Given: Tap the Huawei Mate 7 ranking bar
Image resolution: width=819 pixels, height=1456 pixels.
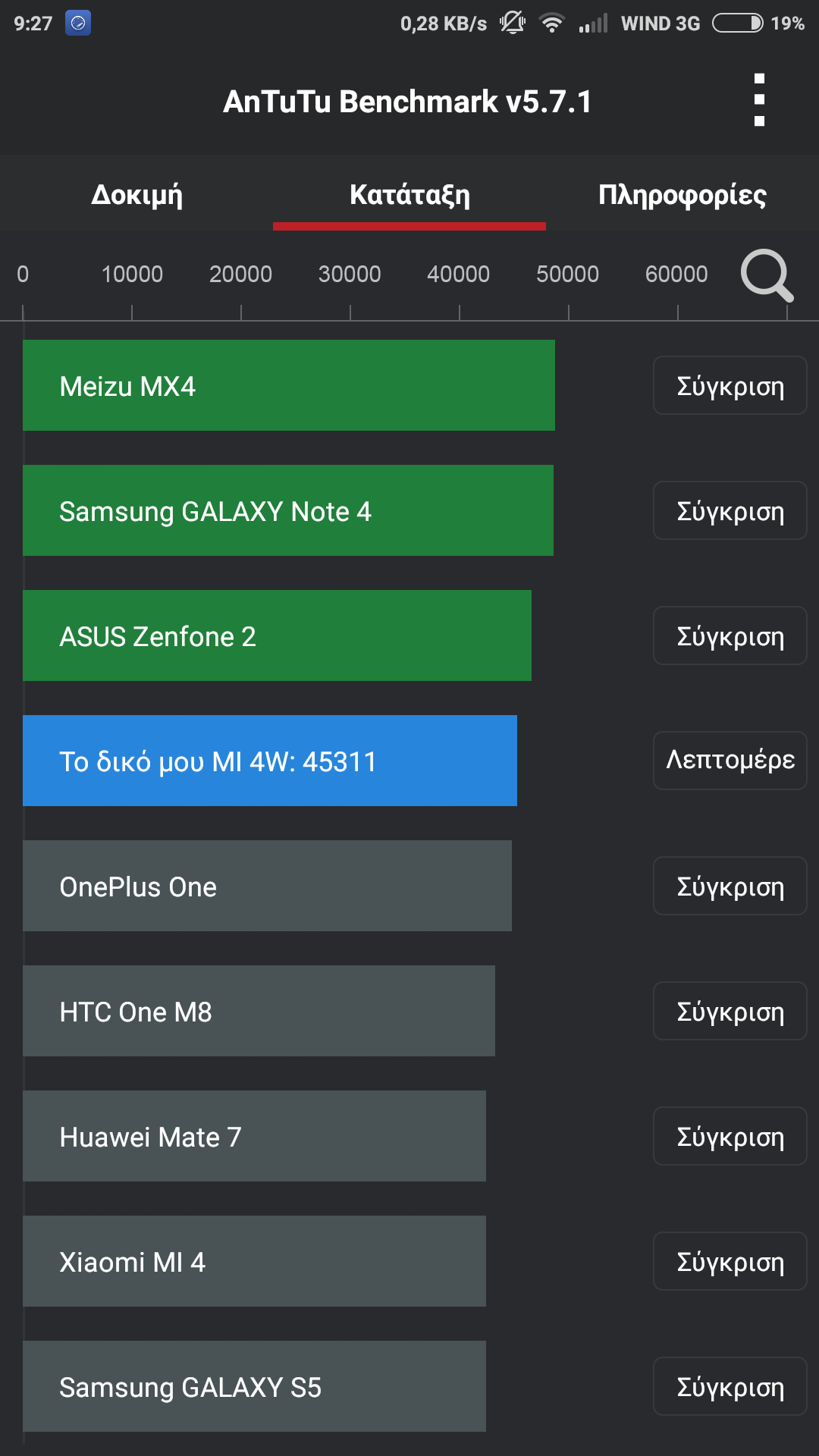Looking at the screenshot, I should (254, 1136).
